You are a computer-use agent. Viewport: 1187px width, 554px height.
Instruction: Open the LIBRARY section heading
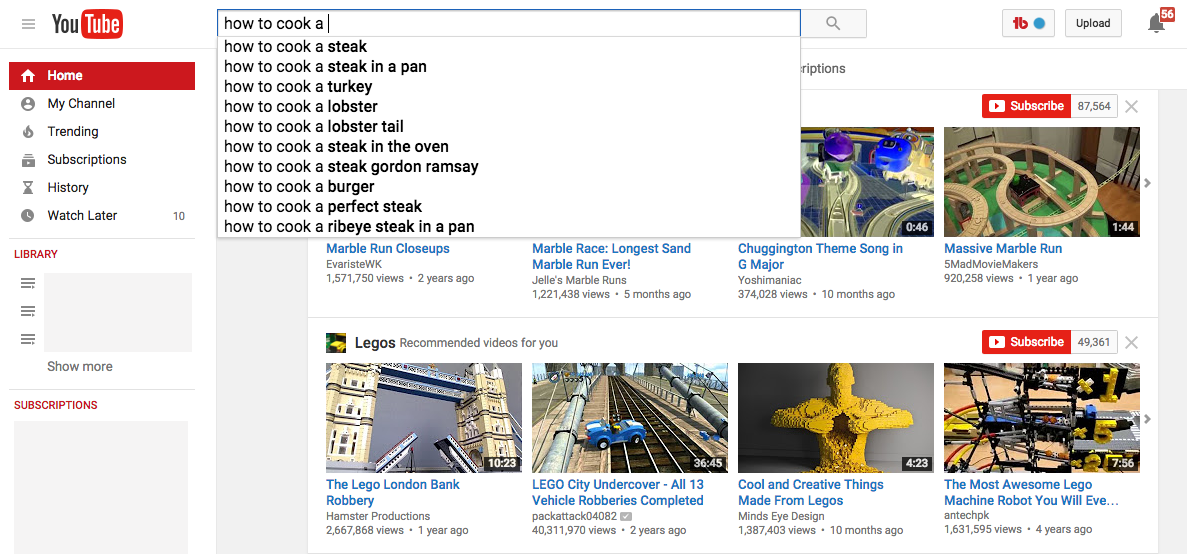coord(36,254)
